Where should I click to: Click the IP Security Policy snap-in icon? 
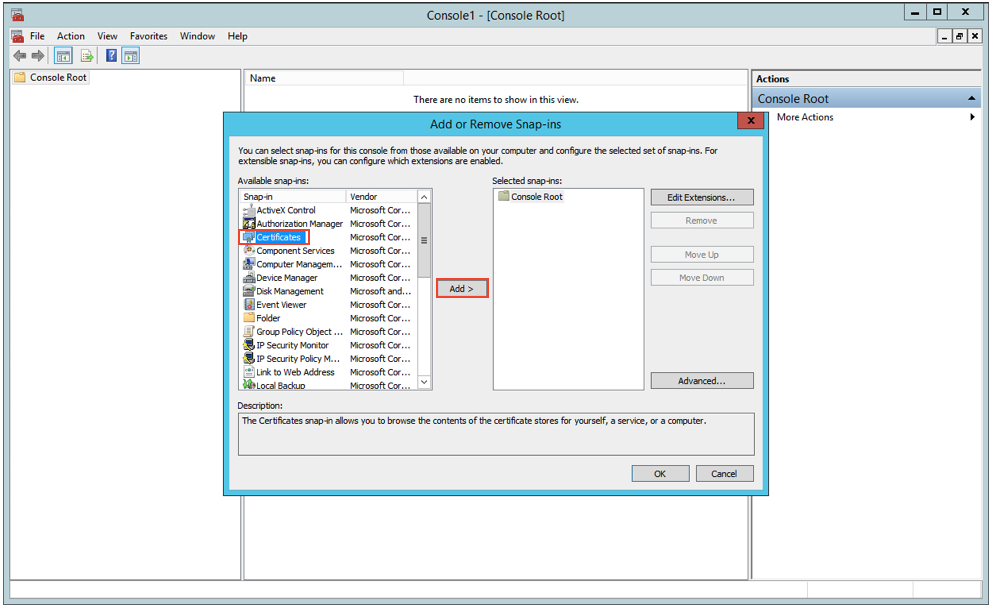(x=249, y=359)
